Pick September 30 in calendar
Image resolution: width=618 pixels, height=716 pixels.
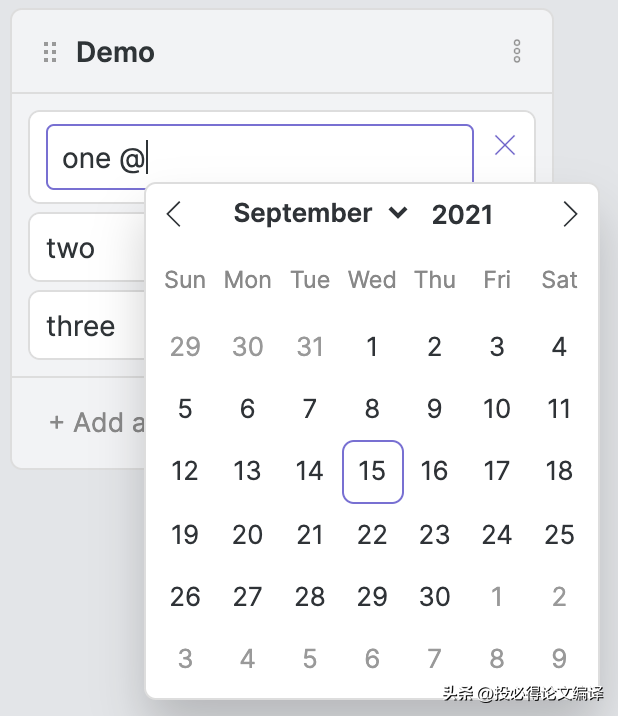click(x=435, y=596)
